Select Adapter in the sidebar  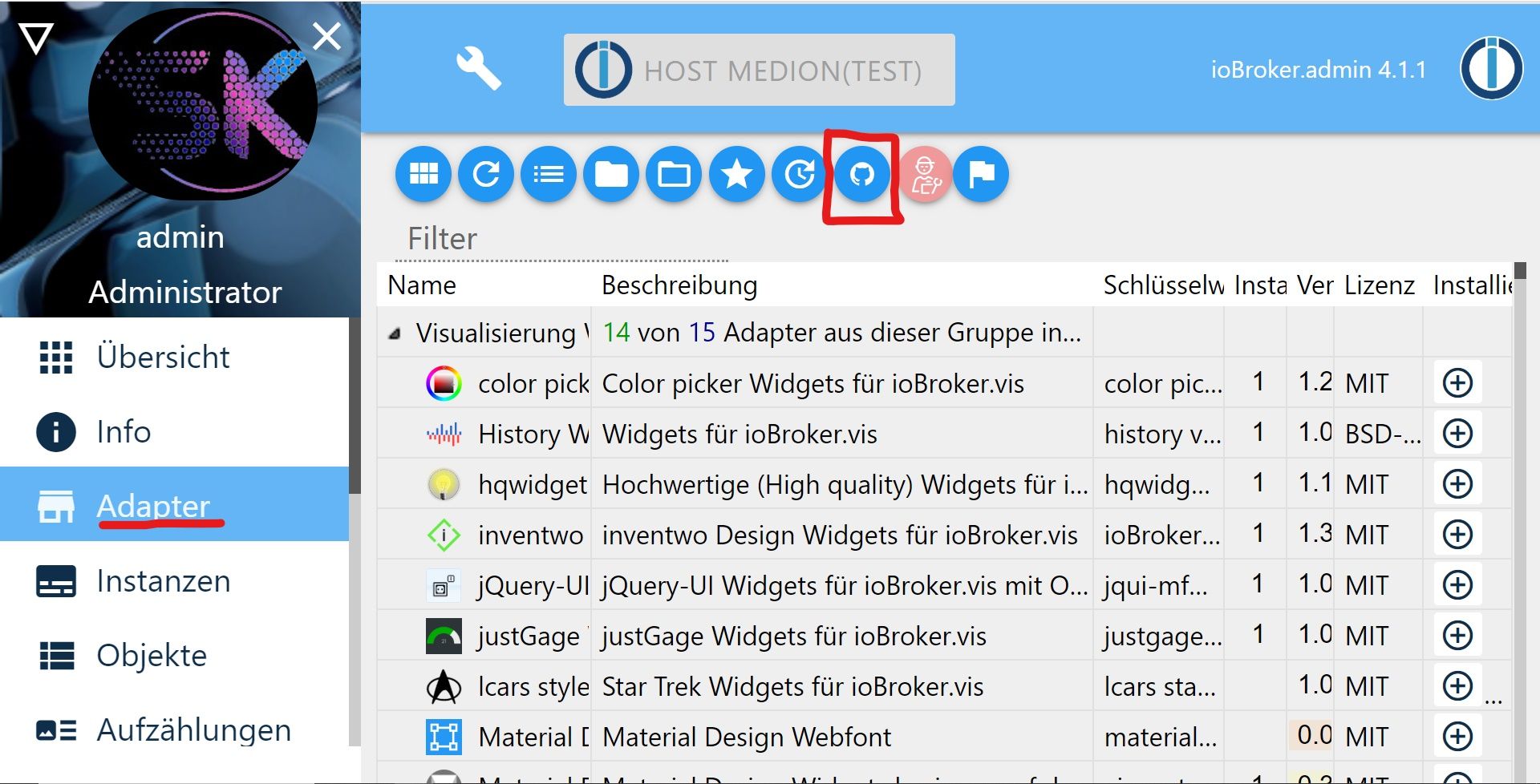175,504
